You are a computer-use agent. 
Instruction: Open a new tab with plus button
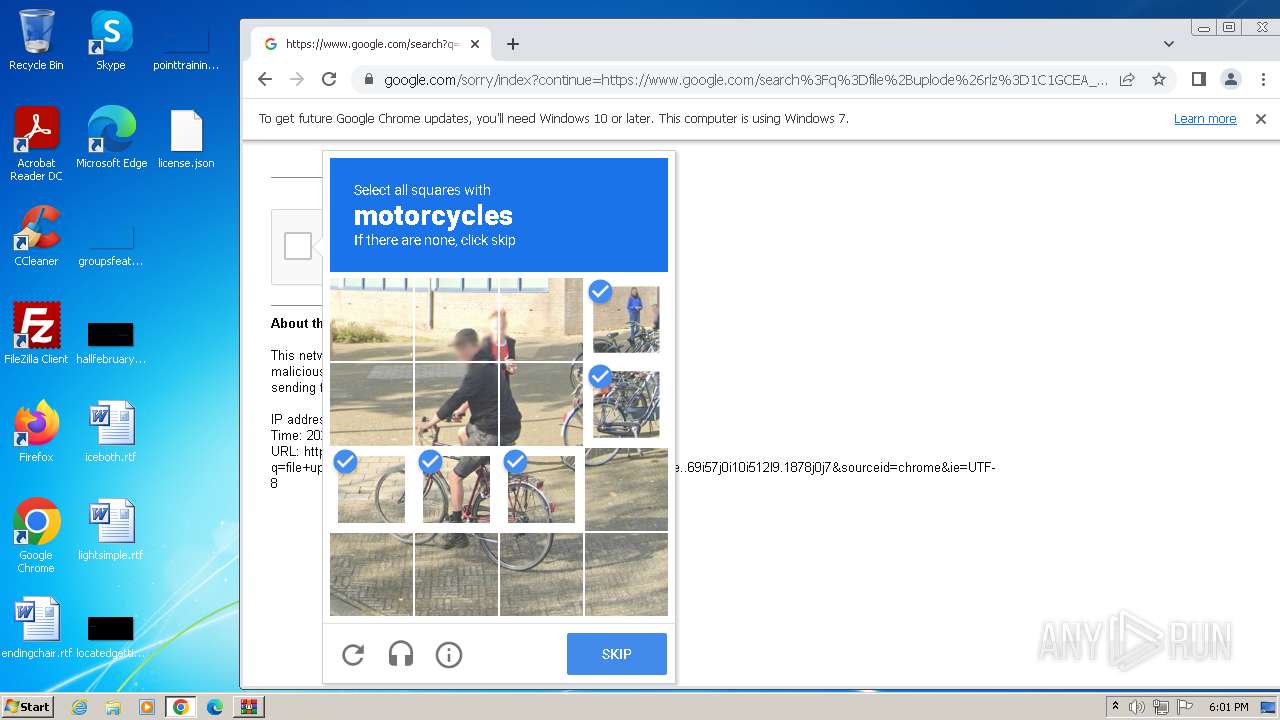(x=513, y=44)
